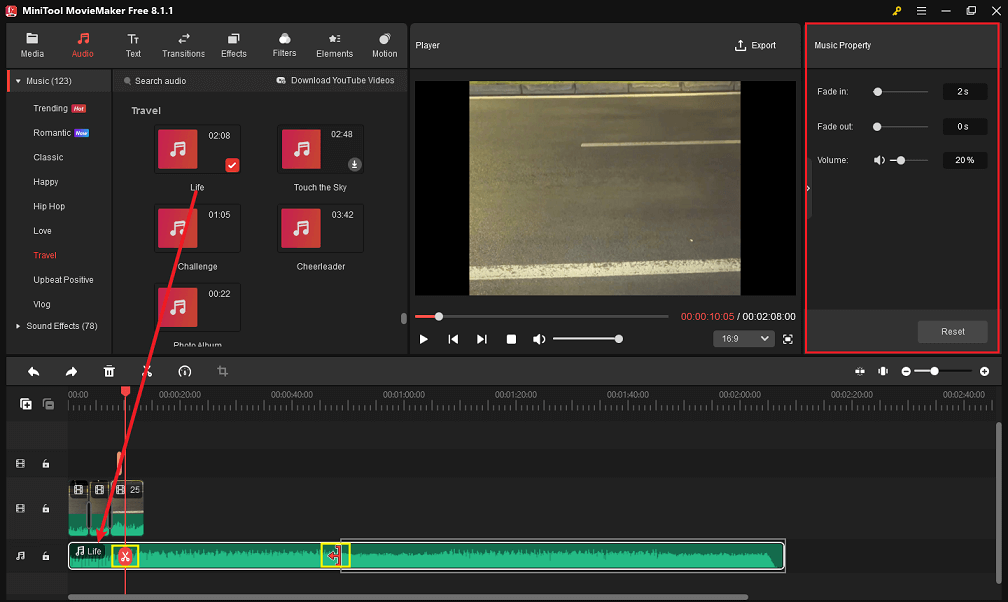This screenshot has height=602, width=1008.
Task: Select the Hip Hop music category
Action: point(49,206)
